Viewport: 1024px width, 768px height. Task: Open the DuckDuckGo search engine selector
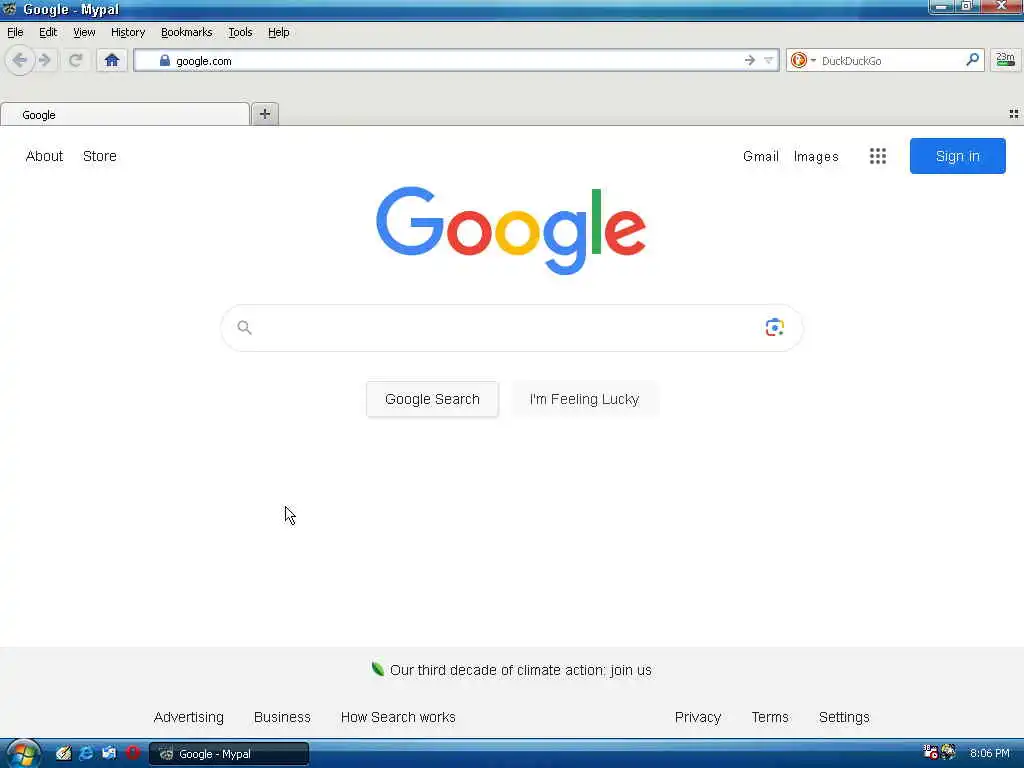tap(803, 61)
